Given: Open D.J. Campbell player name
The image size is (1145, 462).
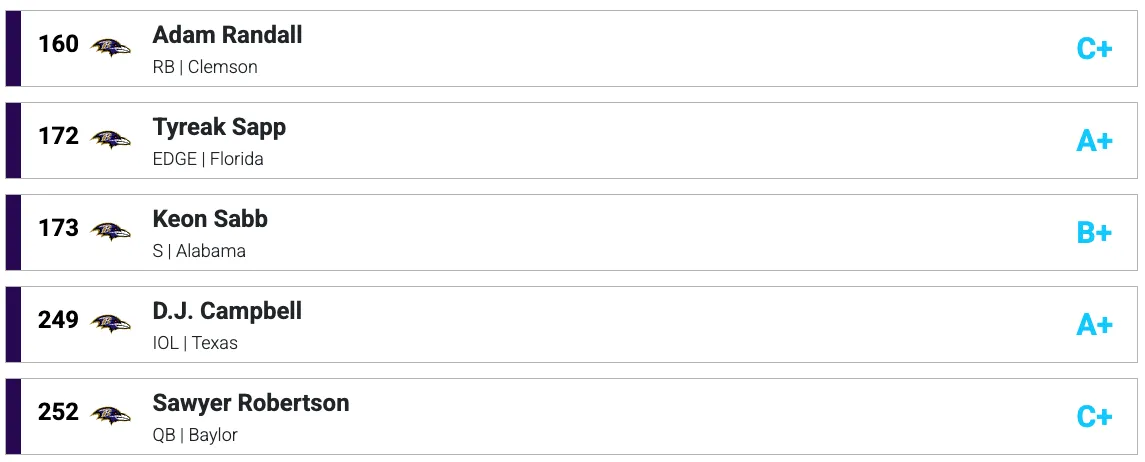Looking at the screenshot, I should coord(227,311).
